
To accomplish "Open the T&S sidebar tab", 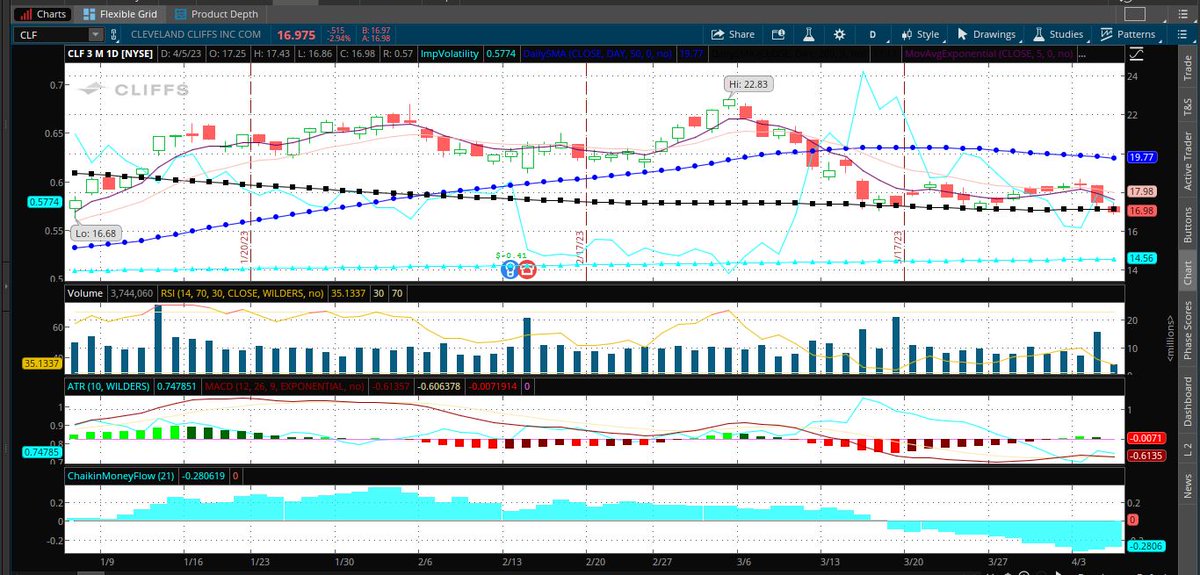I will pyautogui.click(x=1188, y=106).
